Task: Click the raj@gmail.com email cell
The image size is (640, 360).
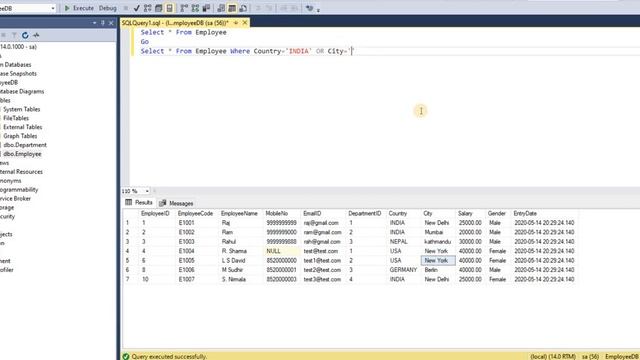Action: [x=321, y=223]
